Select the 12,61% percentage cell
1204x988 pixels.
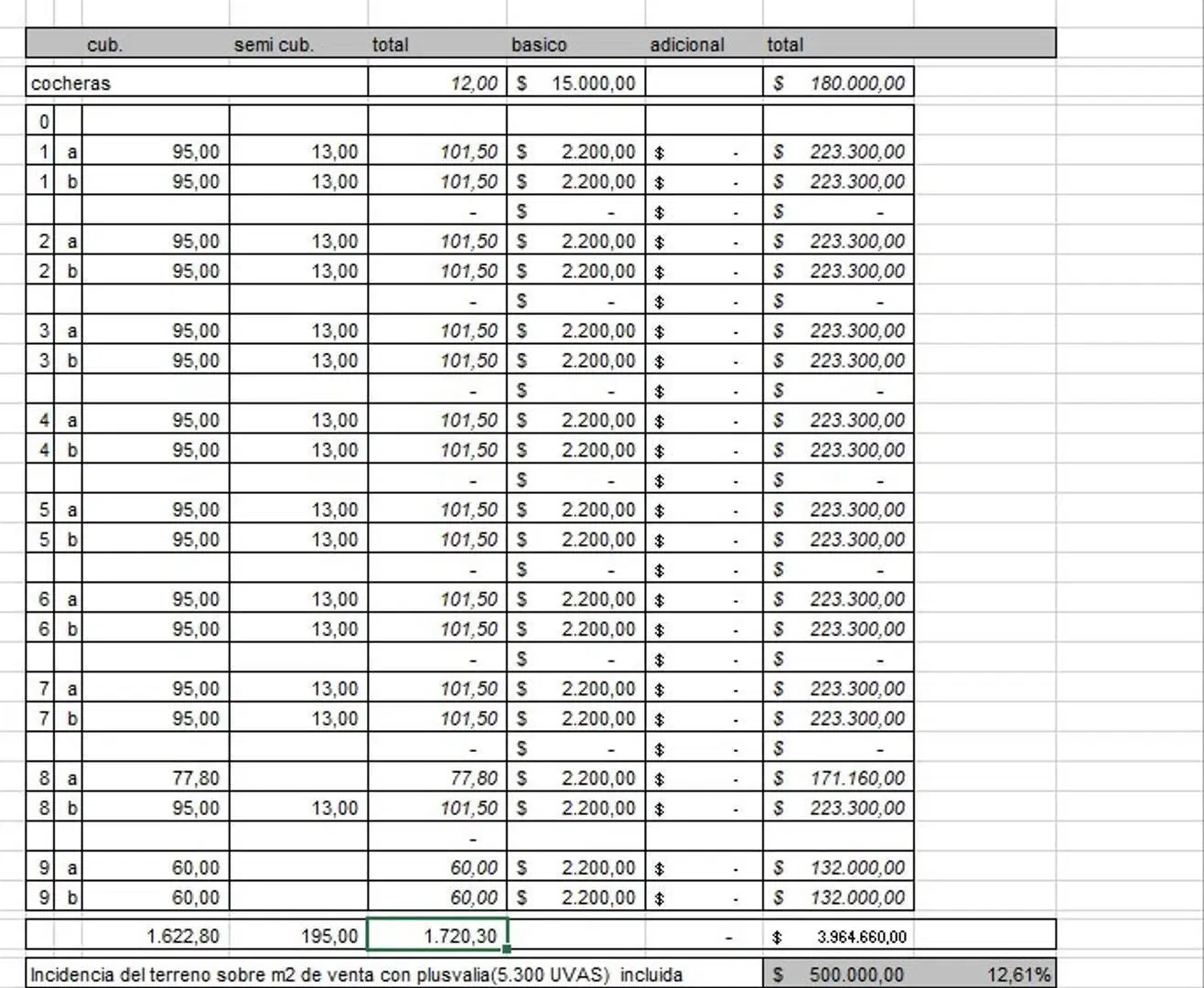tap(984, 974)
